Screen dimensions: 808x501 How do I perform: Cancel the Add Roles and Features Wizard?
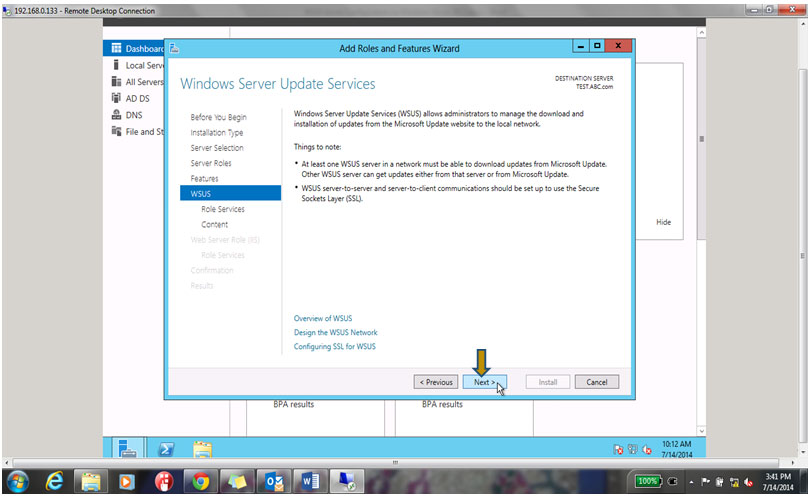(597, 382)
